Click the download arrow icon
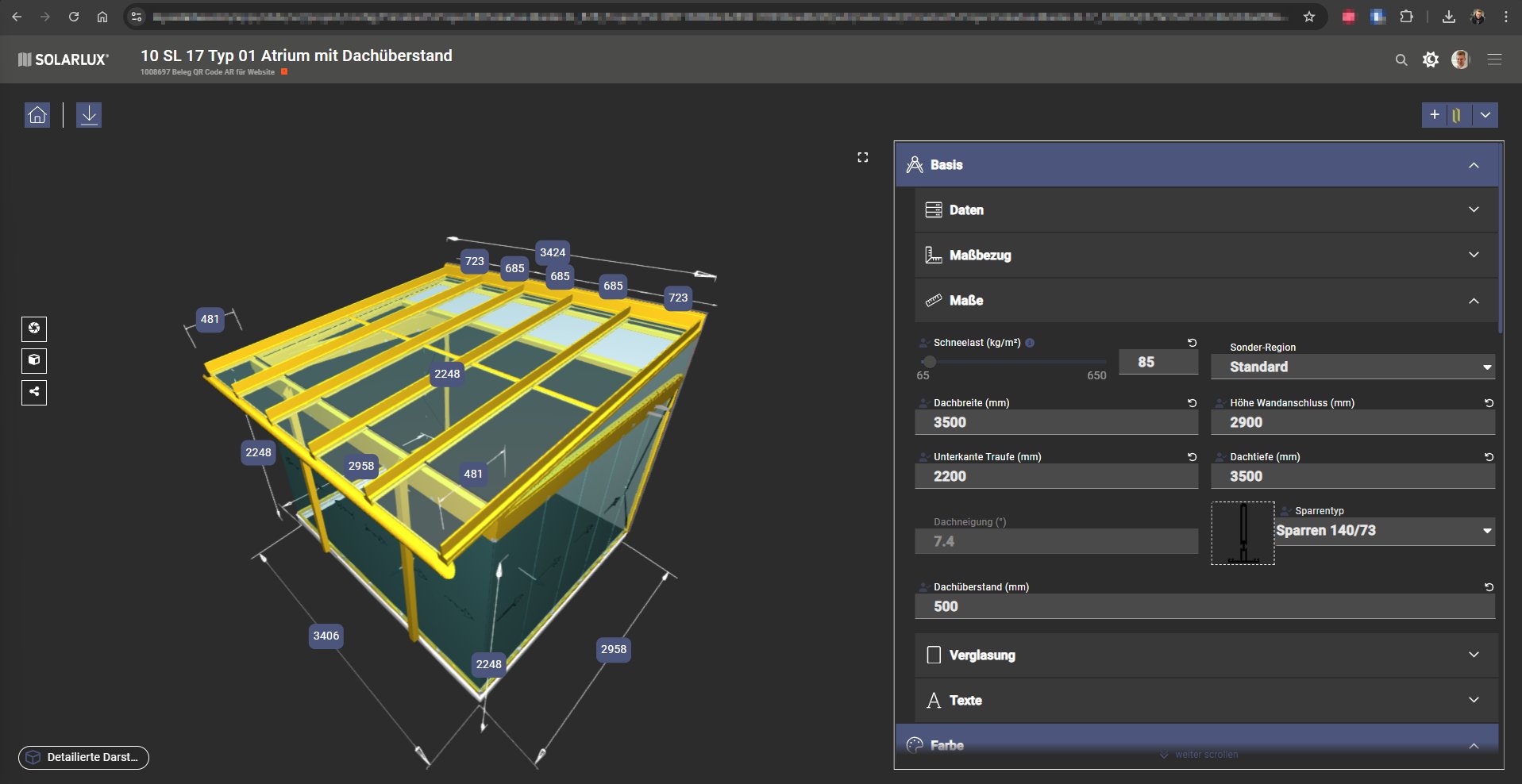 [x=89, y=115]
